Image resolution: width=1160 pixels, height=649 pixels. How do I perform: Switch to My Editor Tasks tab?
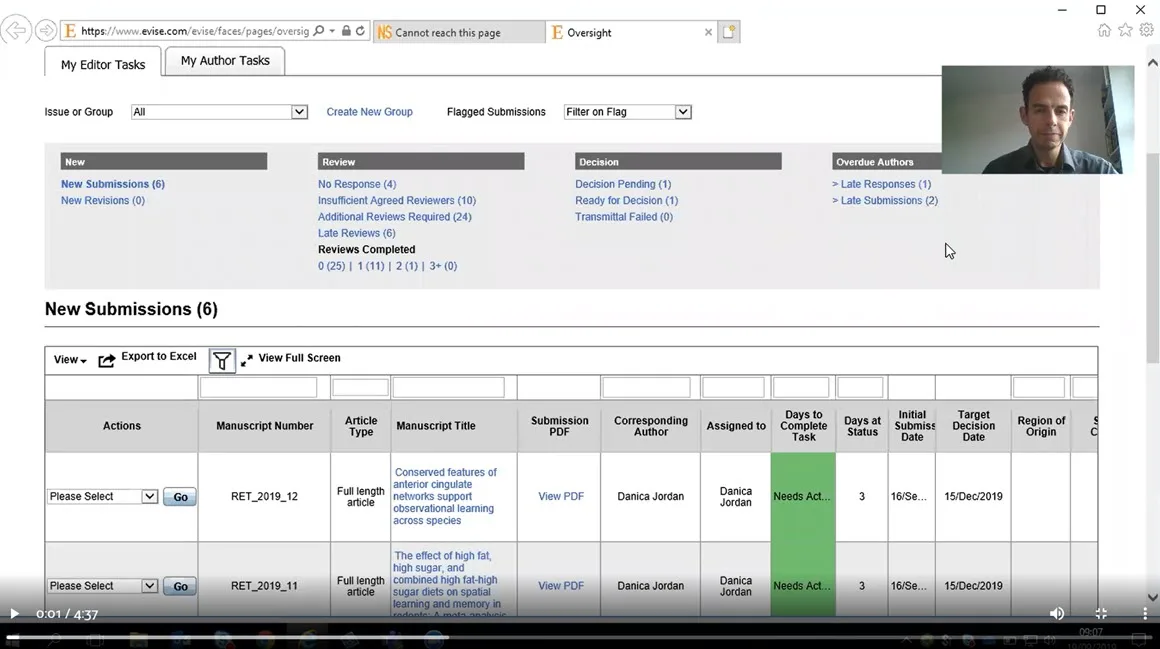[103, 64]
